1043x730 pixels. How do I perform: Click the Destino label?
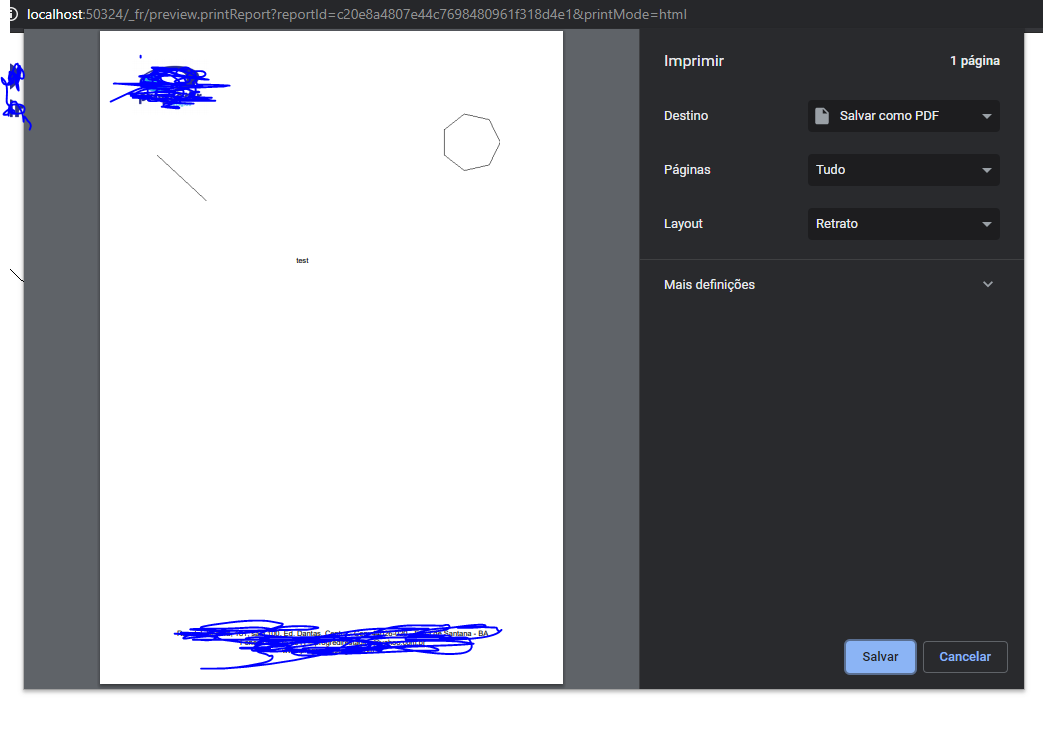pyautogui.click(x=686, y=116)
